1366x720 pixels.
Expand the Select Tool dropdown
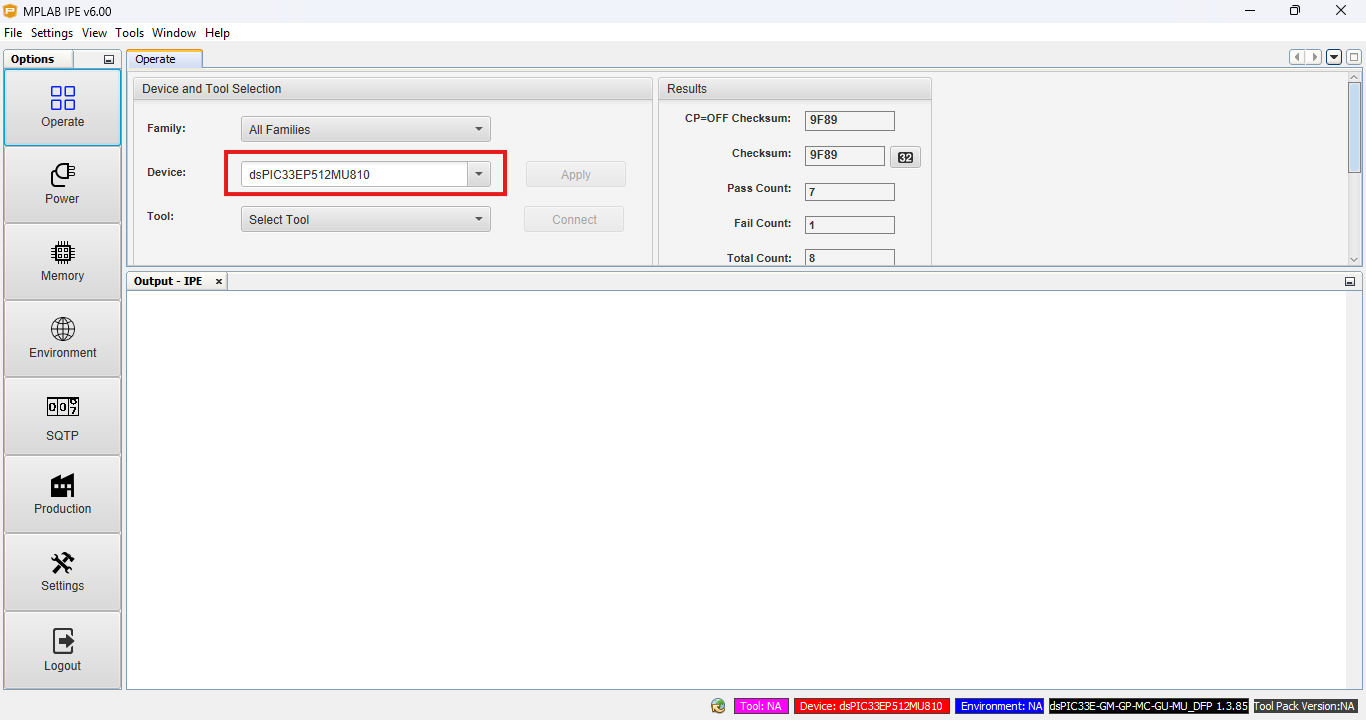coord(366,219)
